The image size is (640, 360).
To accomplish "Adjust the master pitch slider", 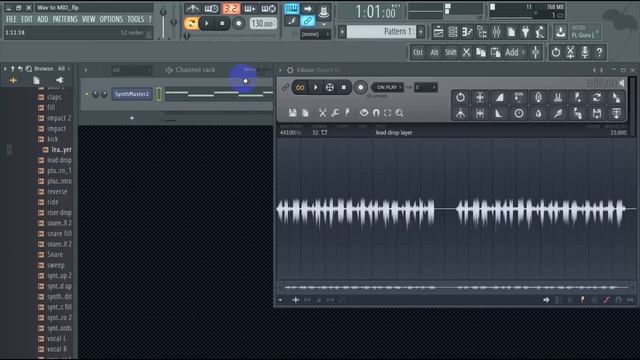I will pos(173,22).
